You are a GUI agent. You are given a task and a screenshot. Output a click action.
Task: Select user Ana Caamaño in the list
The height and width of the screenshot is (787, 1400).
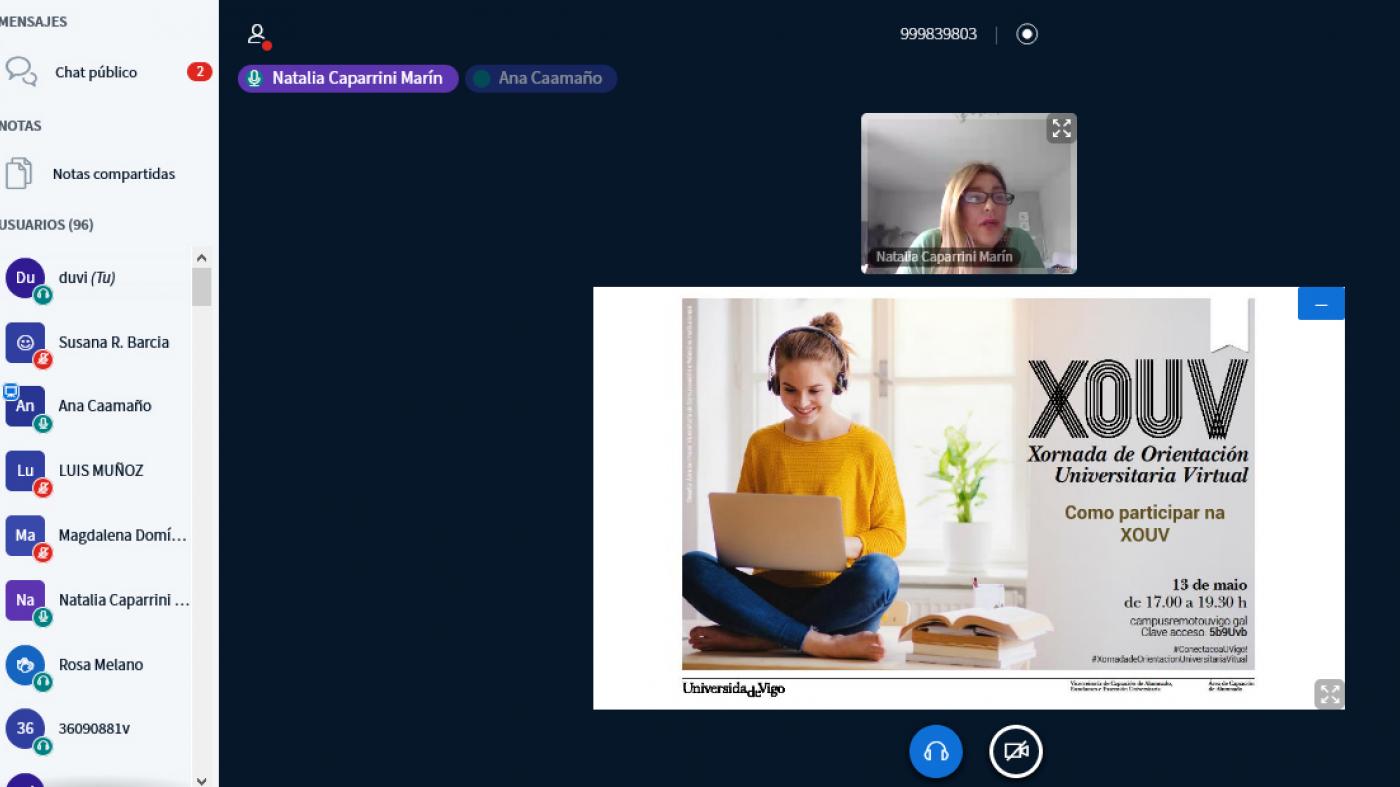tap(97, 406)
